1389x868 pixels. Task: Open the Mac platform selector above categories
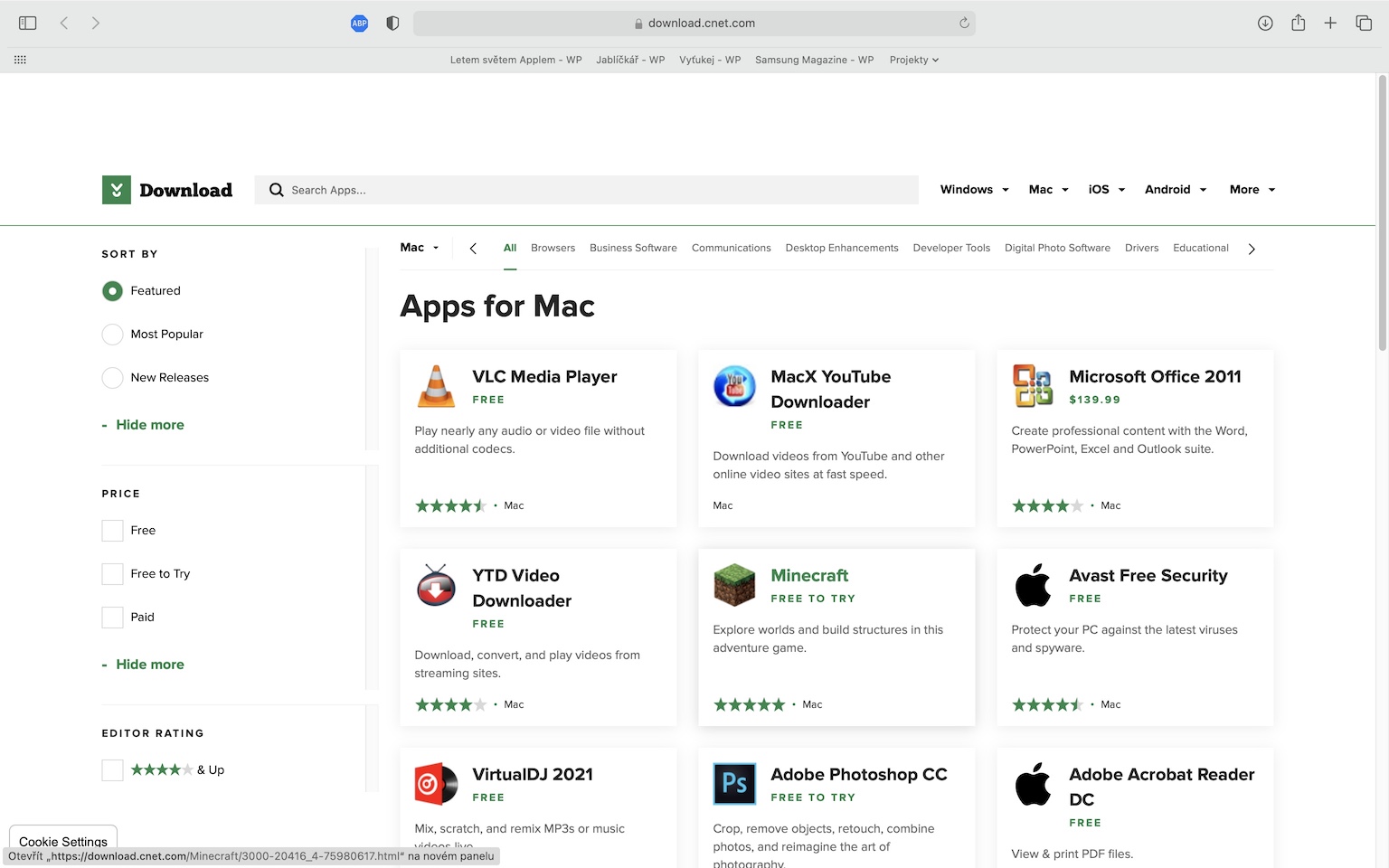[x=420, y=248]
